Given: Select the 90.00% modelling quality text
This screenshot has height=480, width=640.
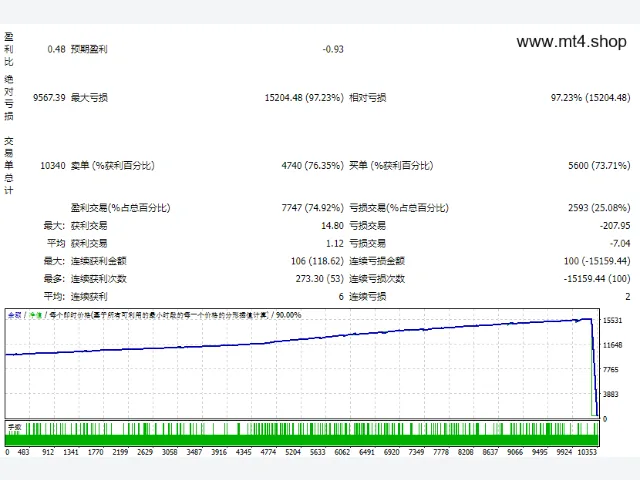Looking at the screenshot, I should (x=289, y=315).
